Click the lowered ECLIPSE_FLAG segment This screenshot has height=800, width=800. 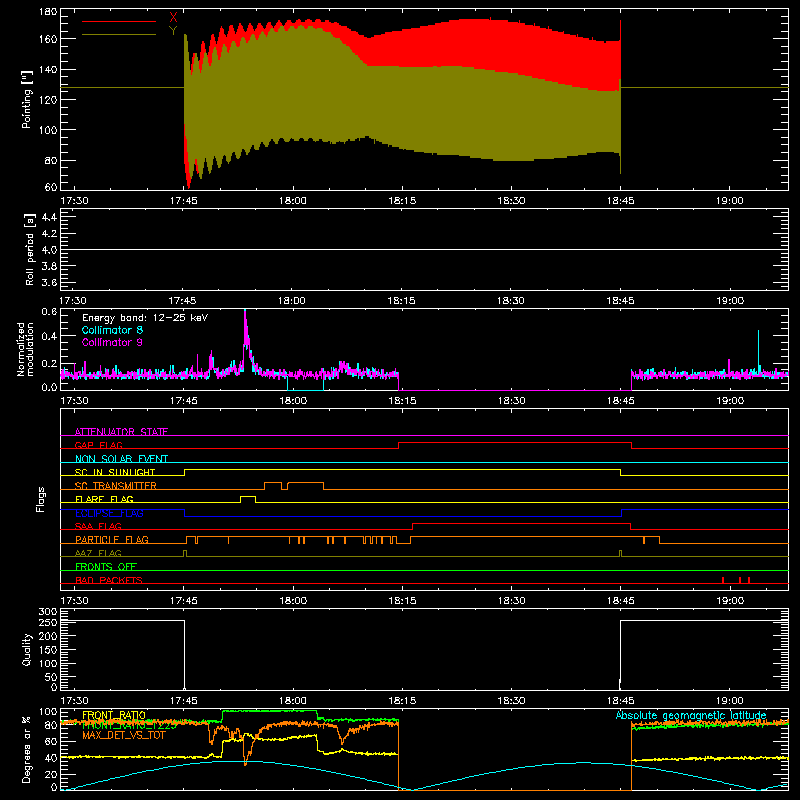403,516
